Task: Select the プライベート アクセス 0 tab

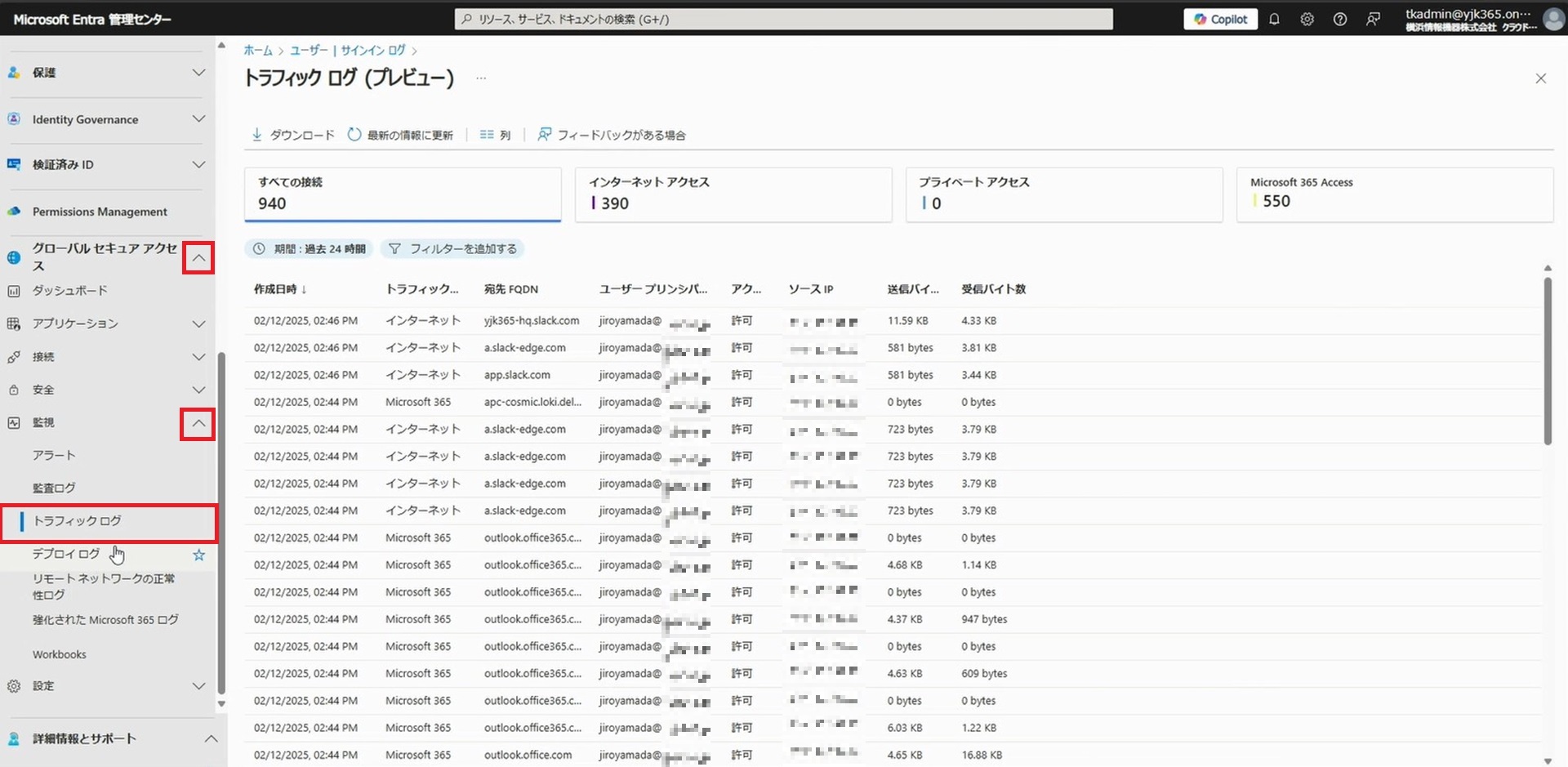Action: (x=1064, y=194)
